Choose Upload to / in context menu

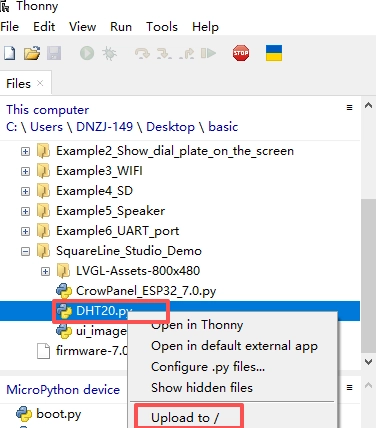pyautogui.click(x=185, y=418)
